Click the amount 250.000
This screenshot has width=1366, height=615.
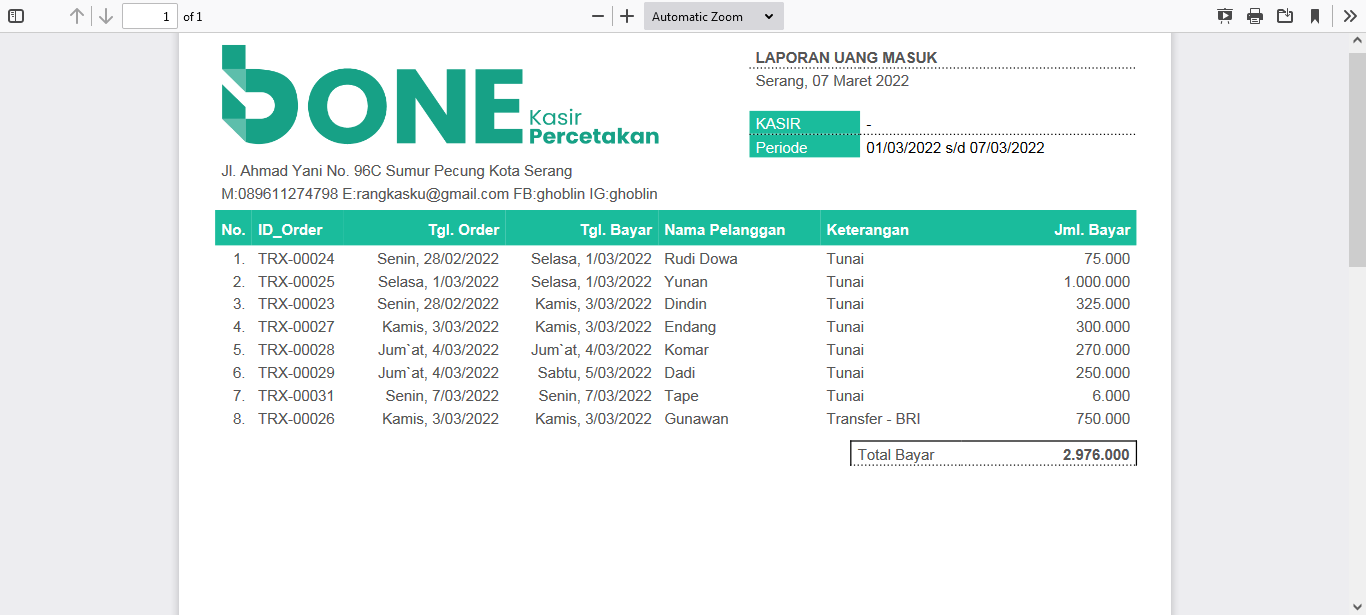pos(1103,373)
